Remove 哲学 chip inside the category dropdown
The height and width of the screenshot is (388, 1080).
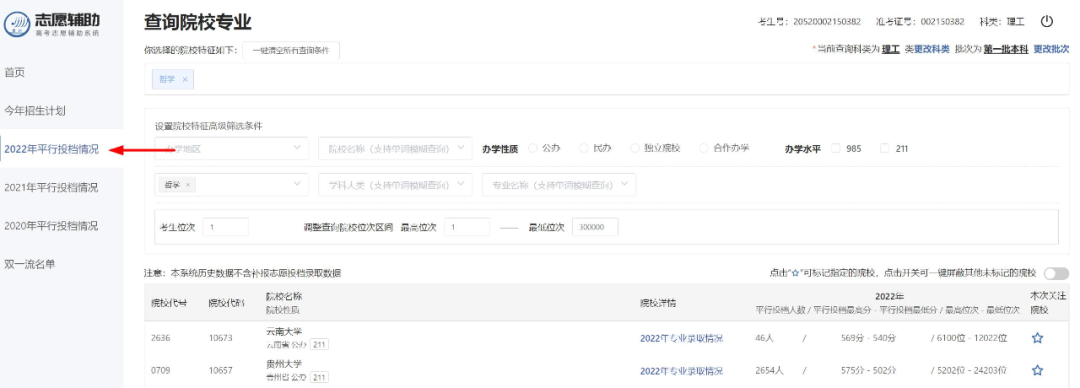tap(187, 185)
